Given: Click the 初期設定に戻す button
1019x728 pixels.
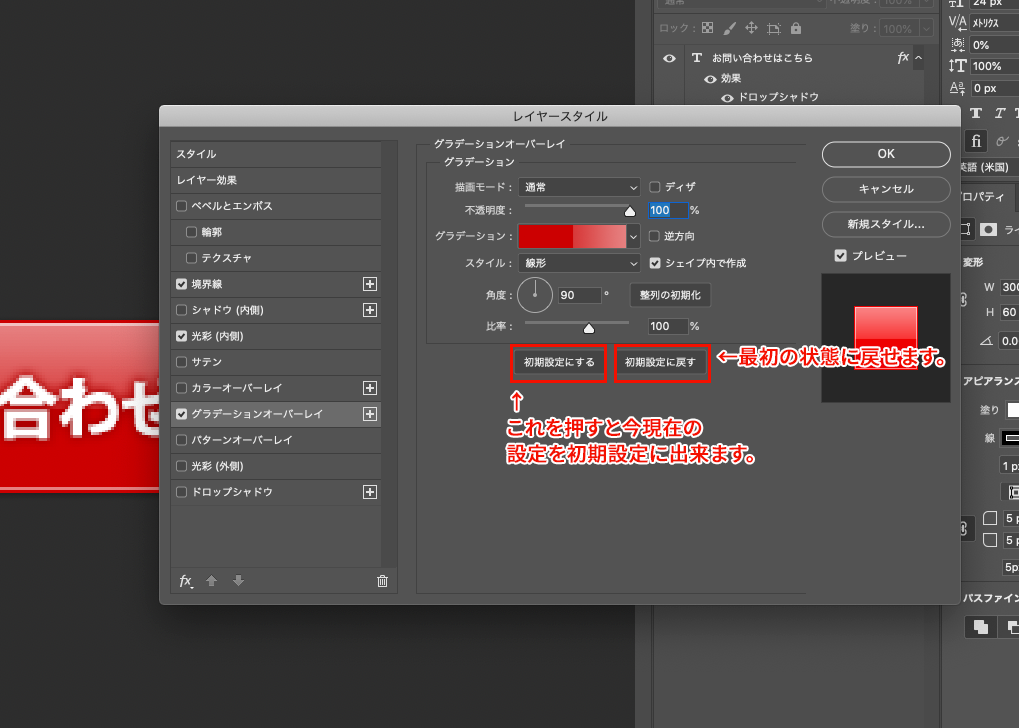Looking at the screenshot, I should click(x=660, y=362).
